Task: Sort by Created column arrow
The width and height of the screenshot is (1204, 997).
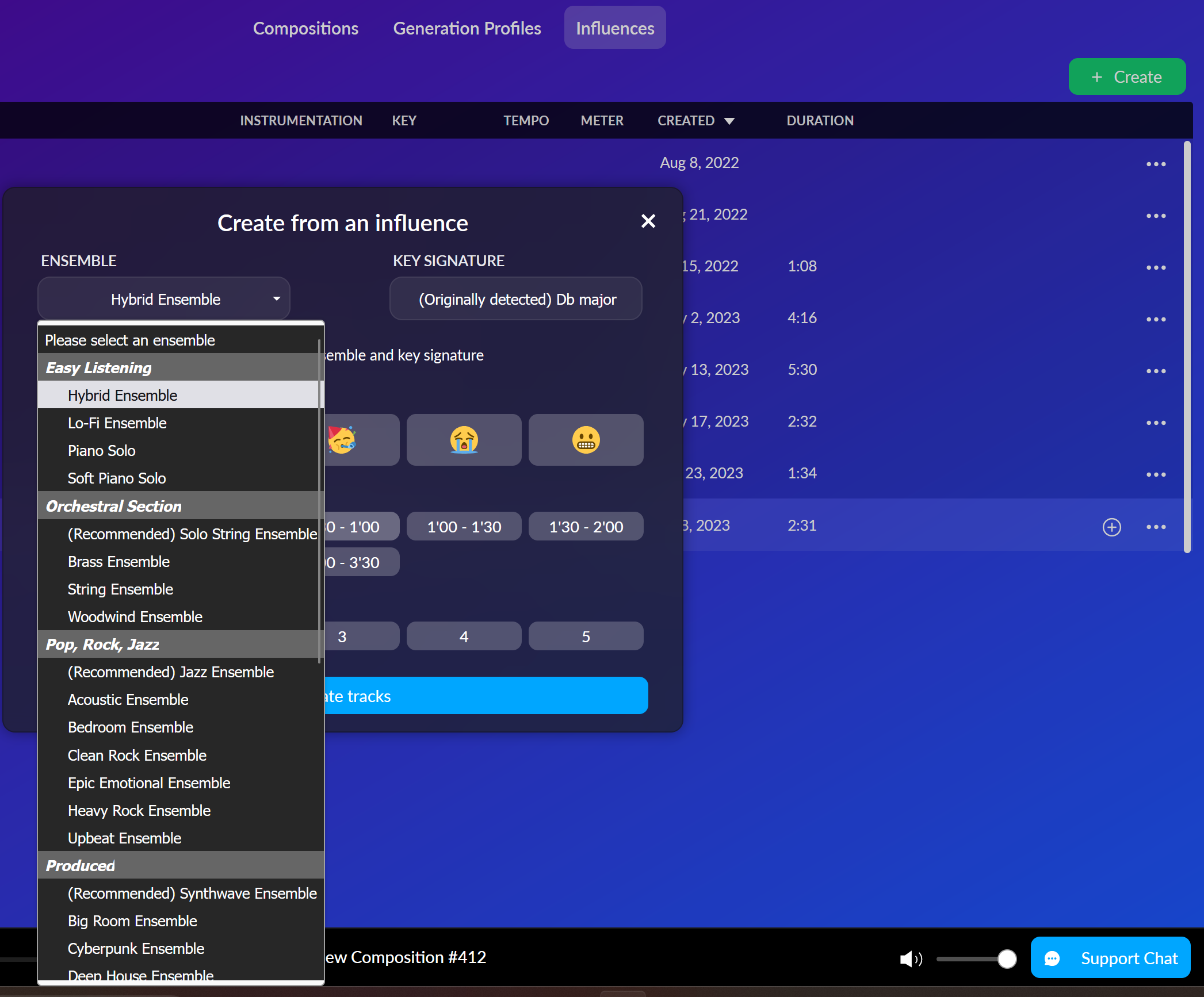Action: (729, 121)
